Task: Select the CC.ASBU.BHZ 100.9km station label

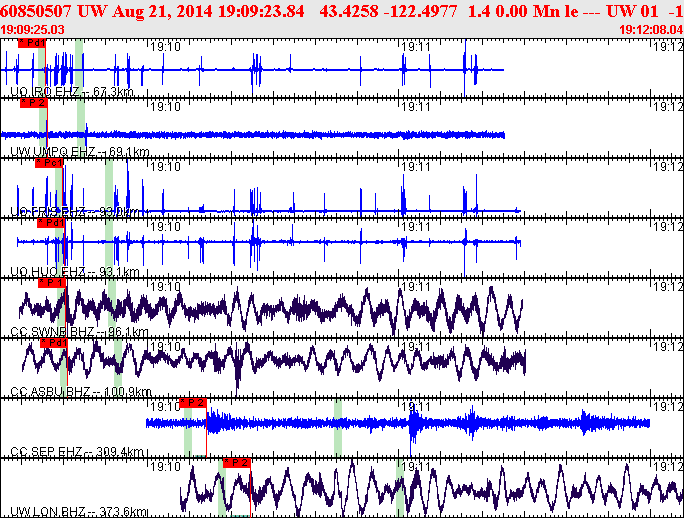Action: tap(79, 392)
